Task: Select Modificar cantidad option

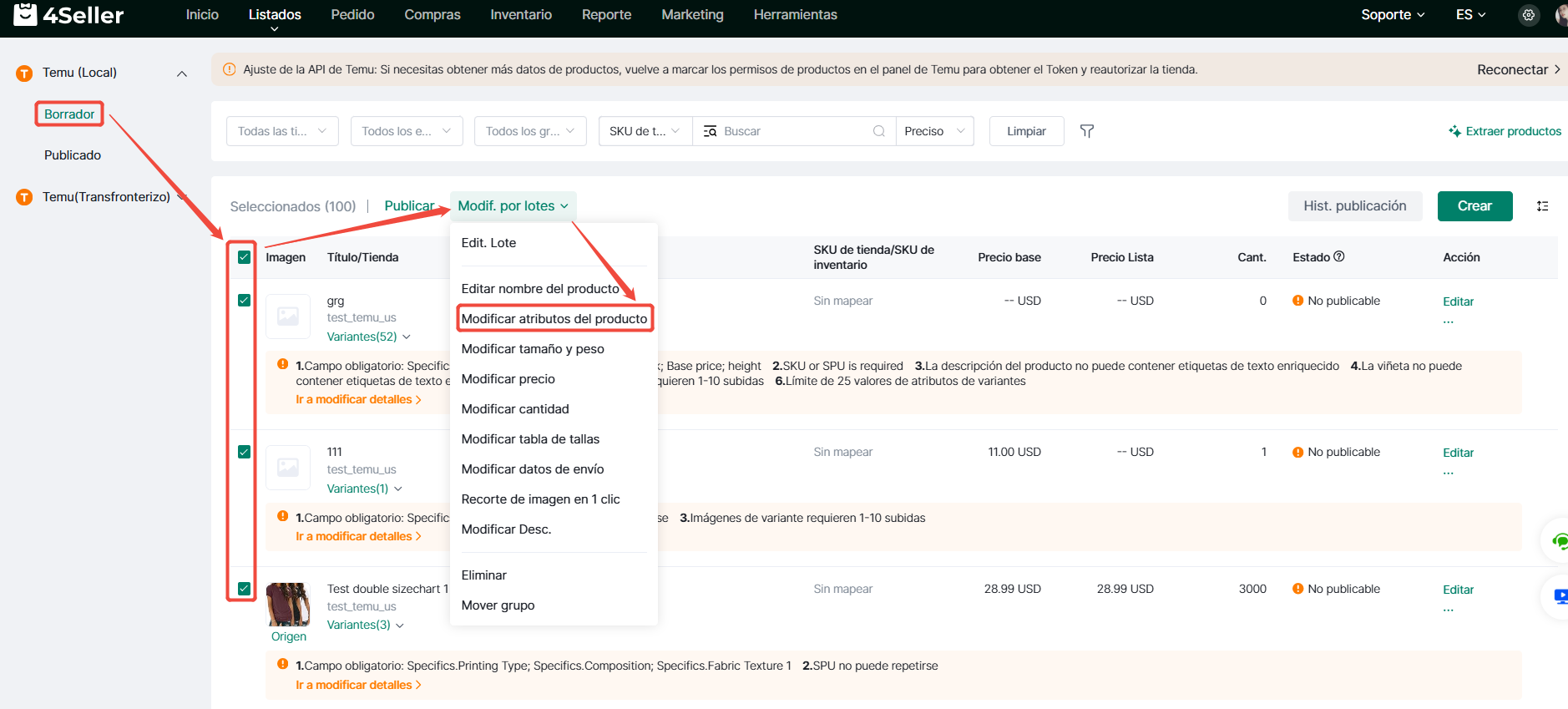Action: [515, 409]
